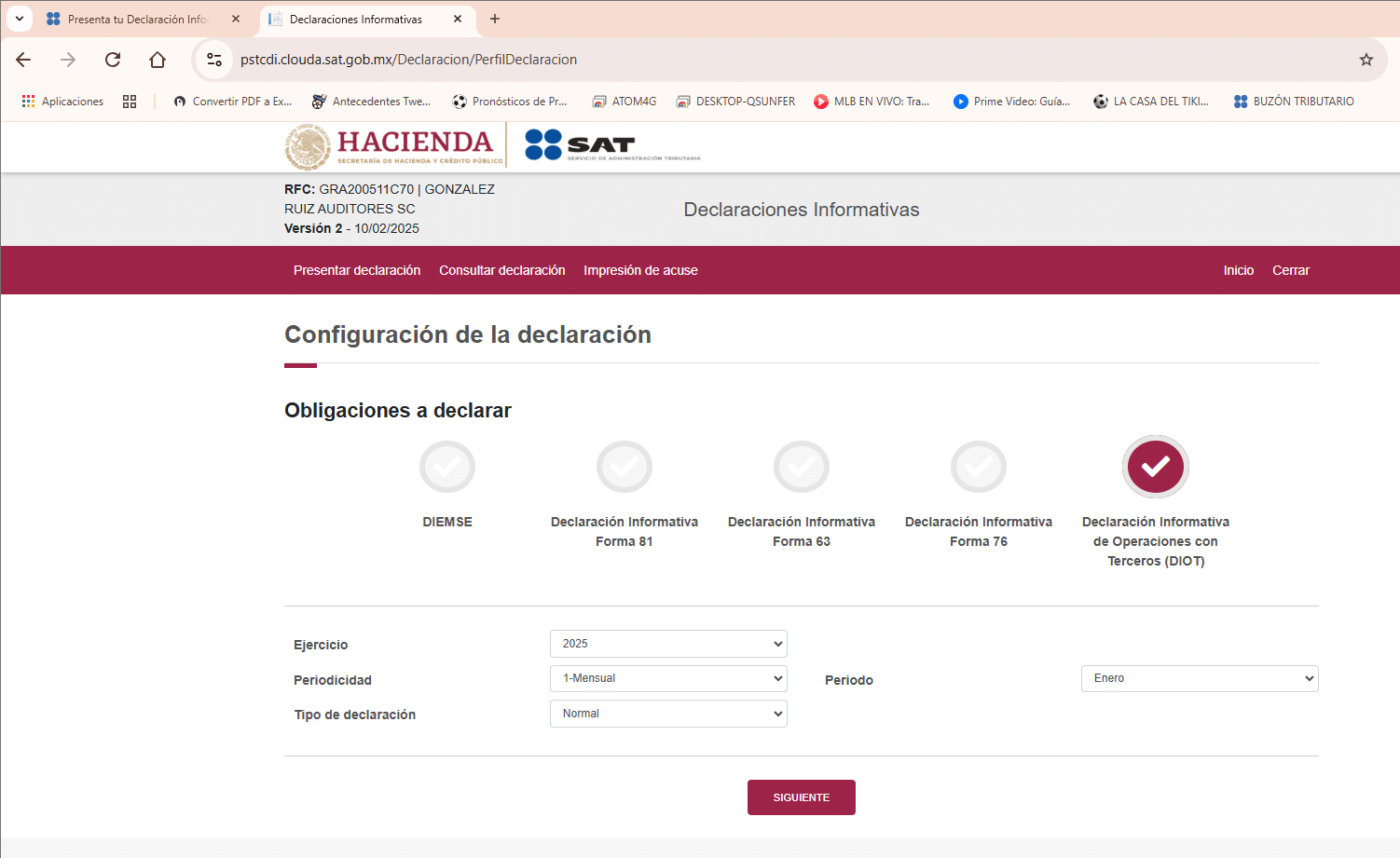The image size is (1400, 858).
Task: Open the Prime Video bookmark
Action: (1011, 101)
